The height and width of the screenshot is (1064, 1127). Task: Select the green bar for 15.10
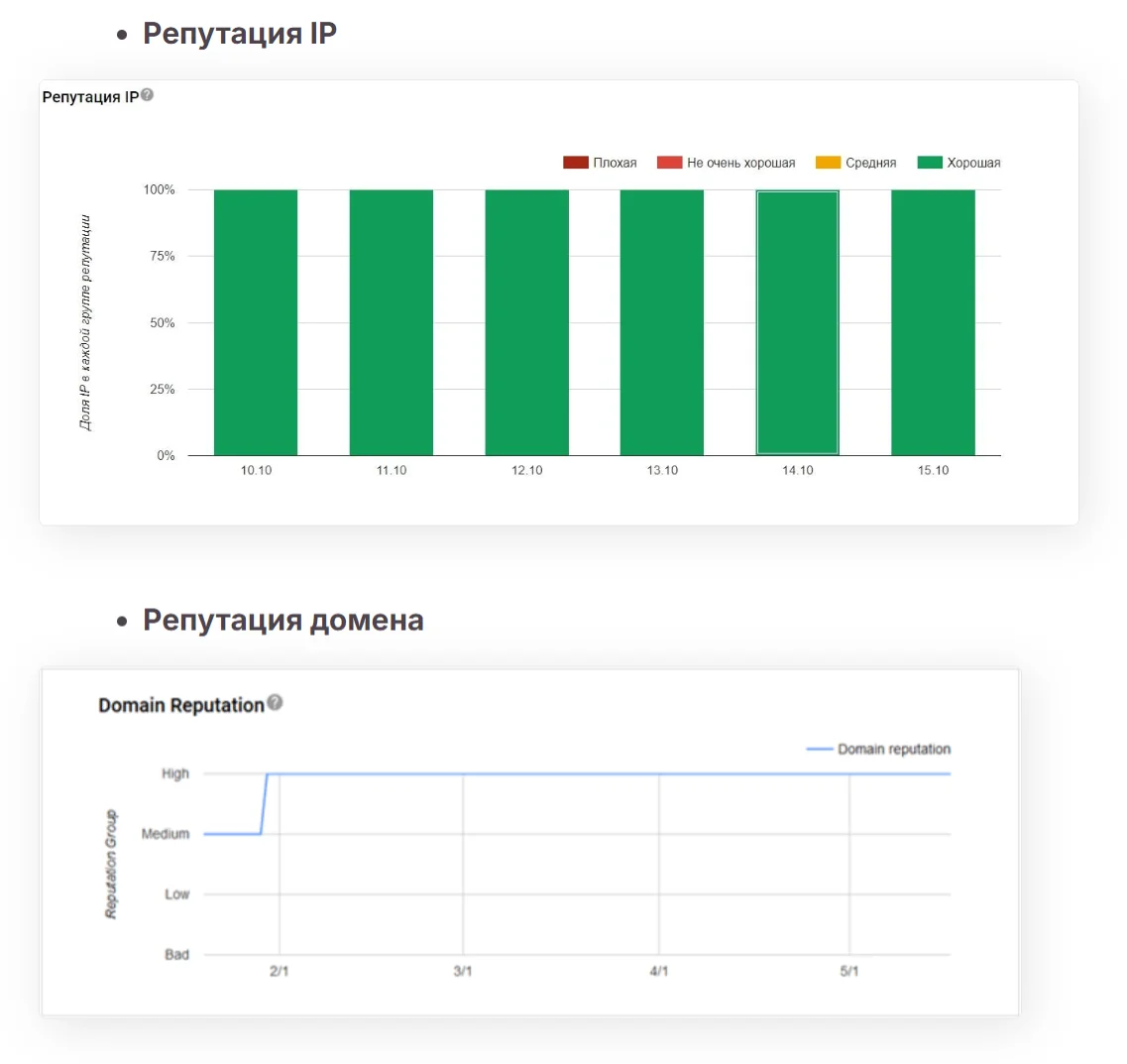click(933, 323)
